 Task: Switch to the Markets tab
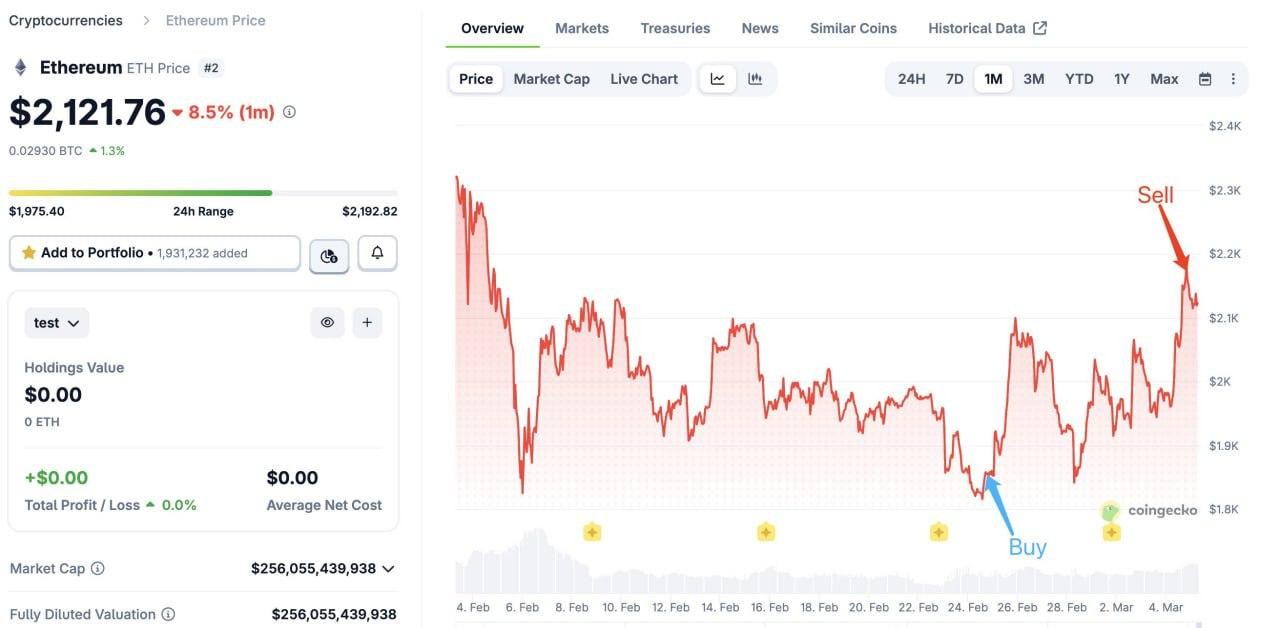(581, 28)
